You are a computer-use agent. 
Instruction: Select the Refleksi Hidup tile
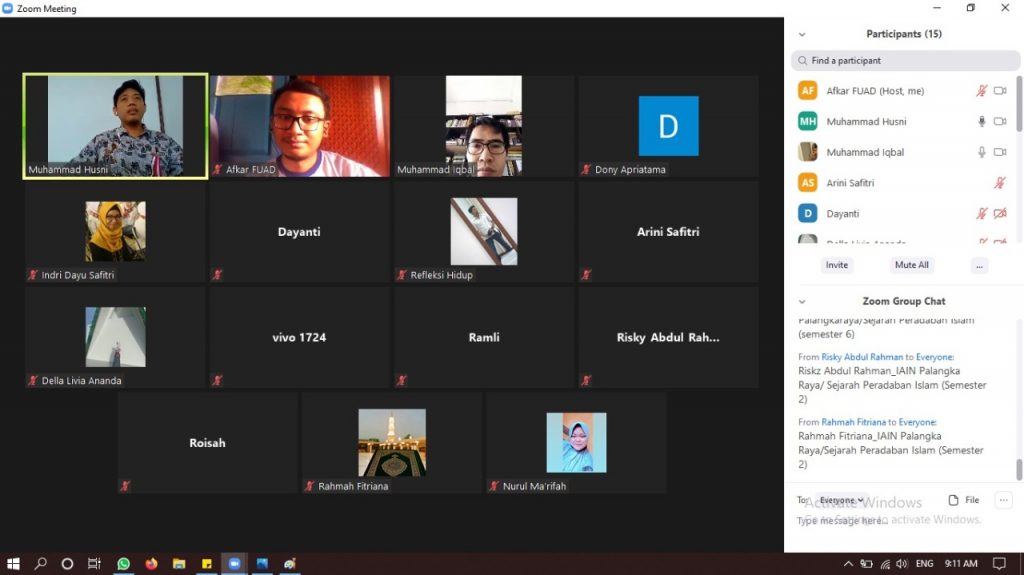point(484,232)
